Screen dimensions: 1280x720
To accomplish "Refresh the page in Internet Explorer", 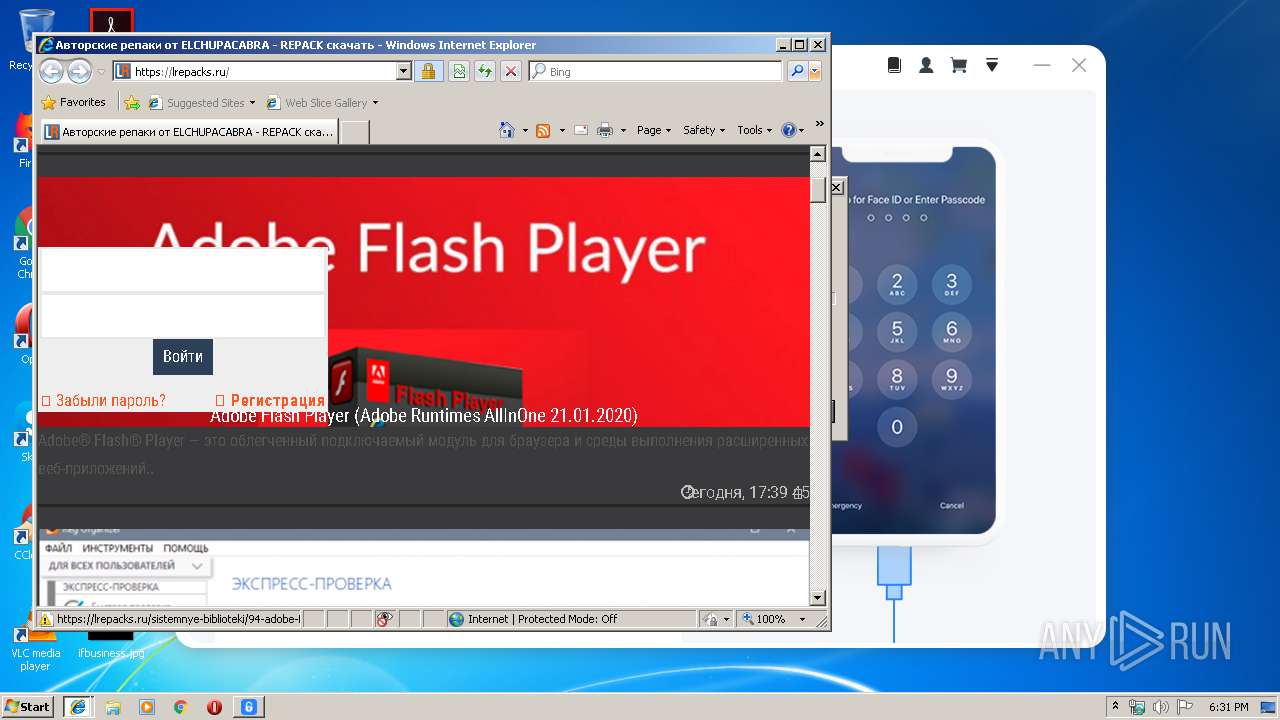I will (x=485, y=71).
